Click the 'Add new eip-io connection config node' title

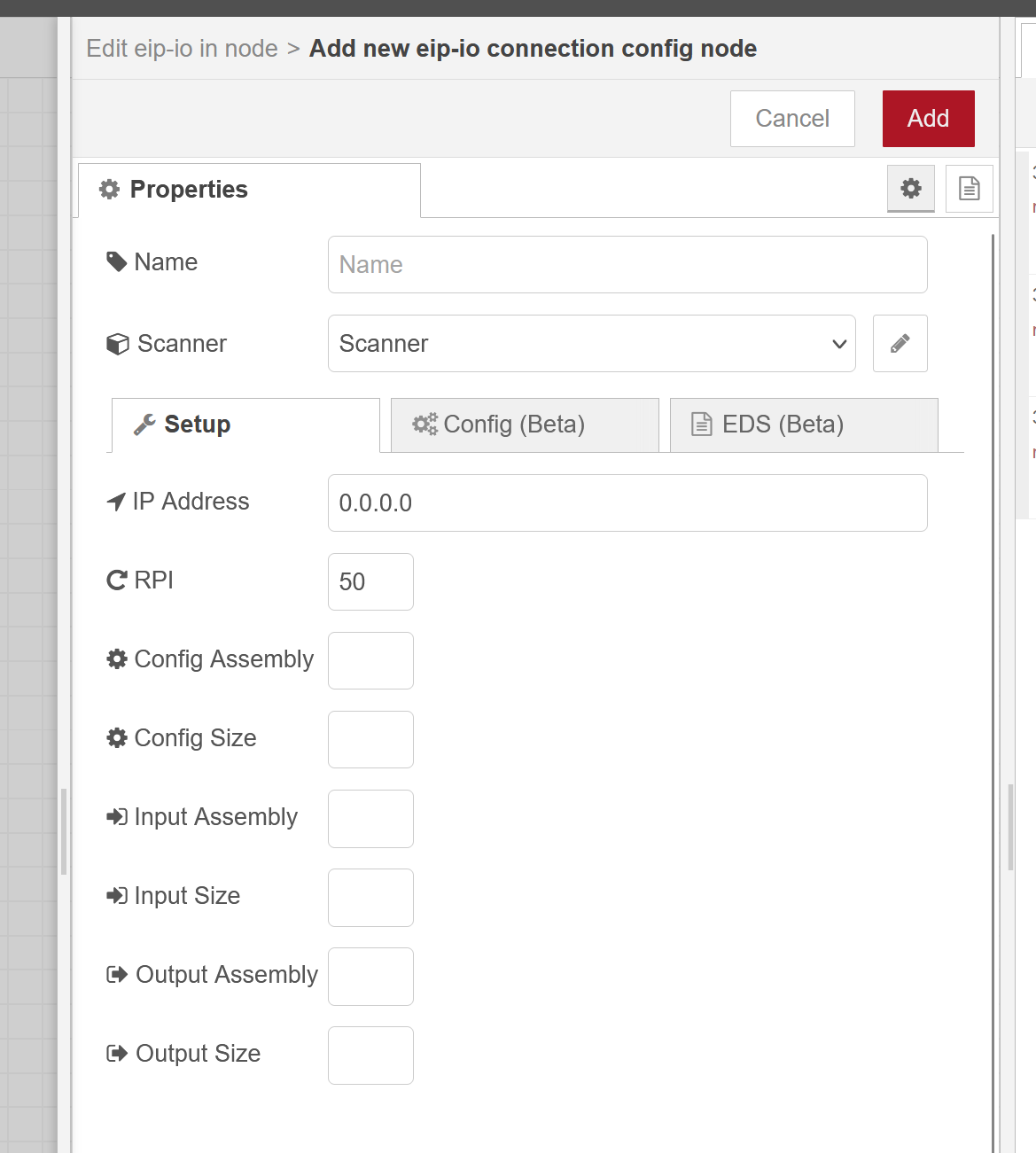coord(533,48)
